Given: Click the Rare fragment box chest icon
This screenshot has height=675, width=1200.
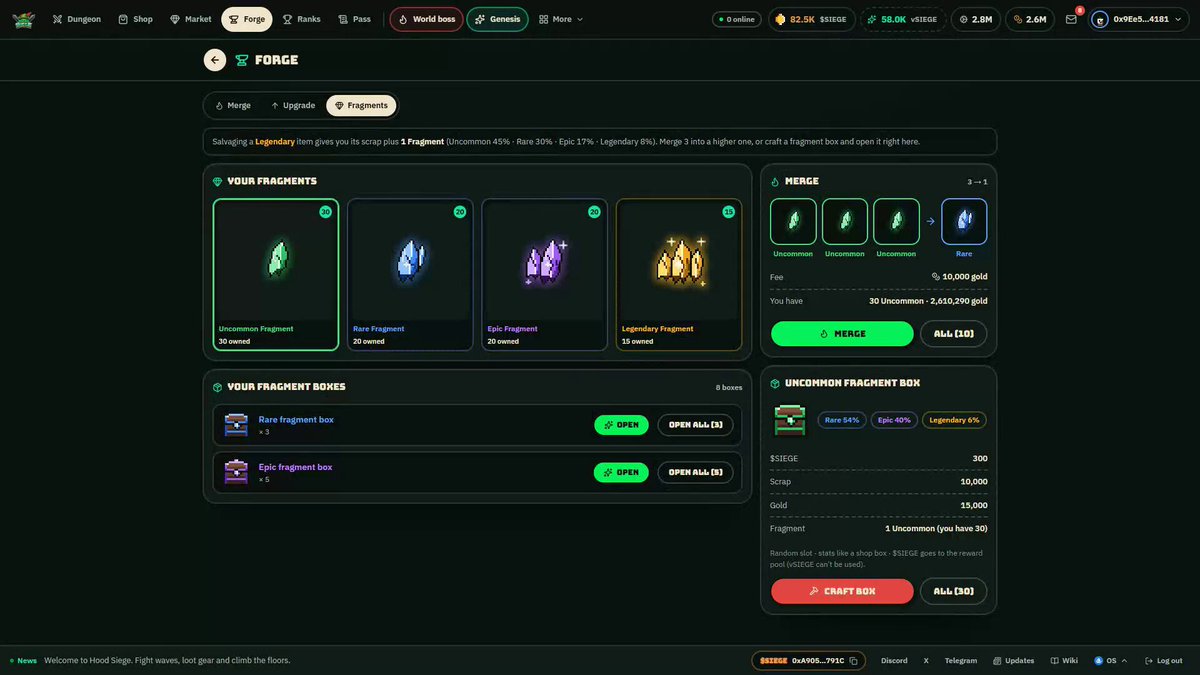Looking at the screenshot, I should pyautogui.click(x=236, y=425).
